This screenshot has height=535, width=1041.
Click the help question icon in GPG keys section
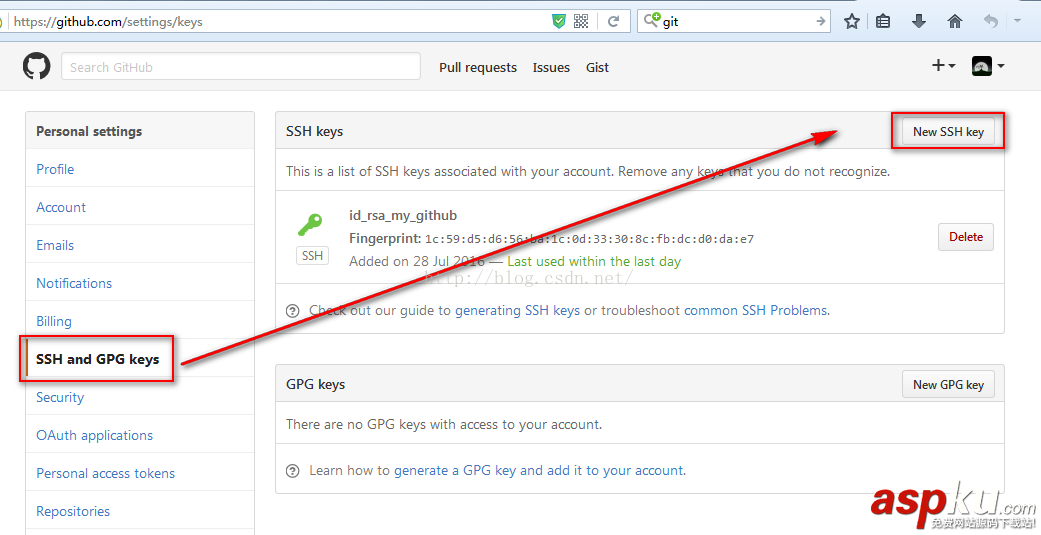292,471
